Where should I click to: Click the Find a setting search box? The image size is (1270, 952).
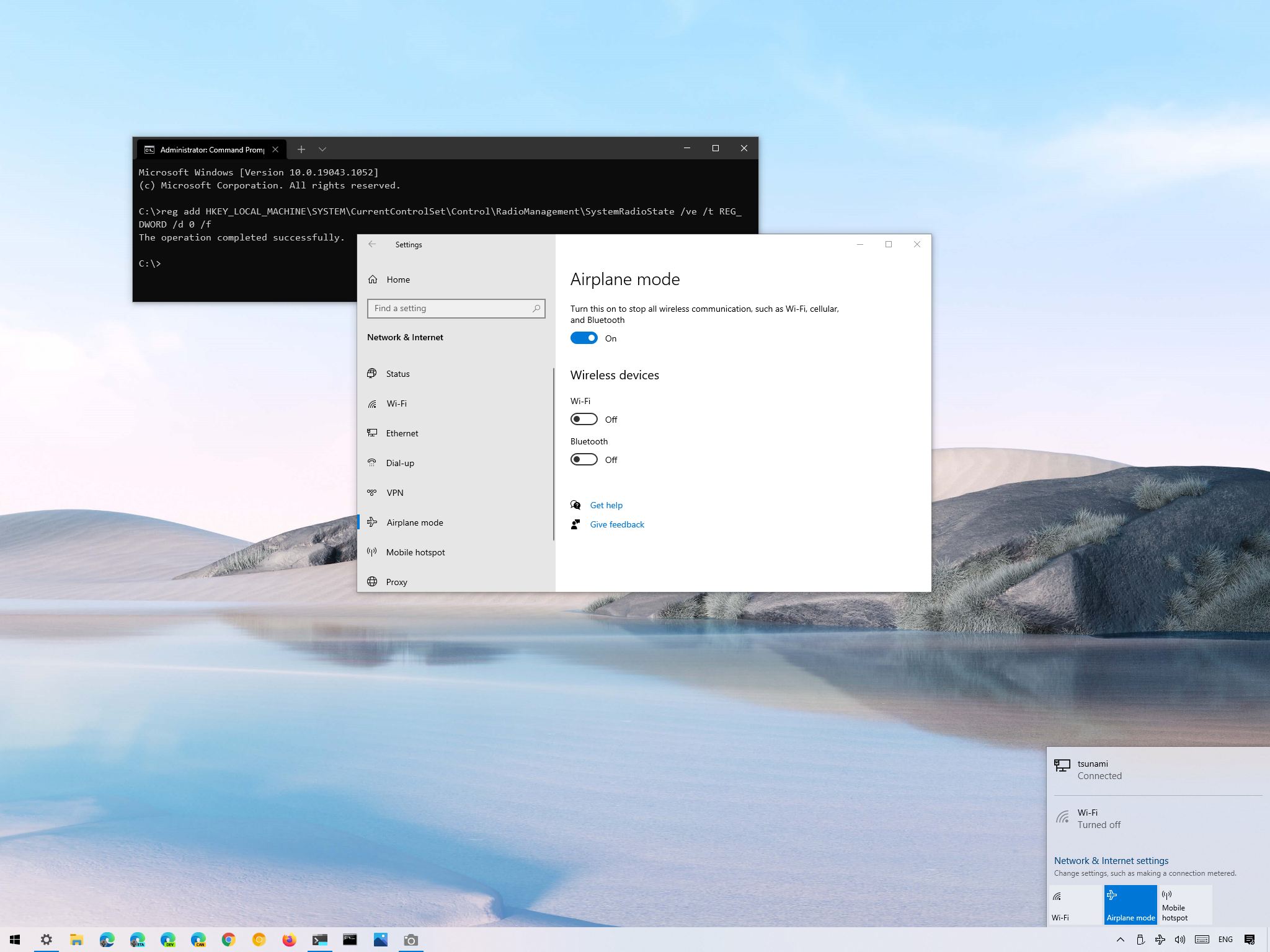tap(456, 308)
